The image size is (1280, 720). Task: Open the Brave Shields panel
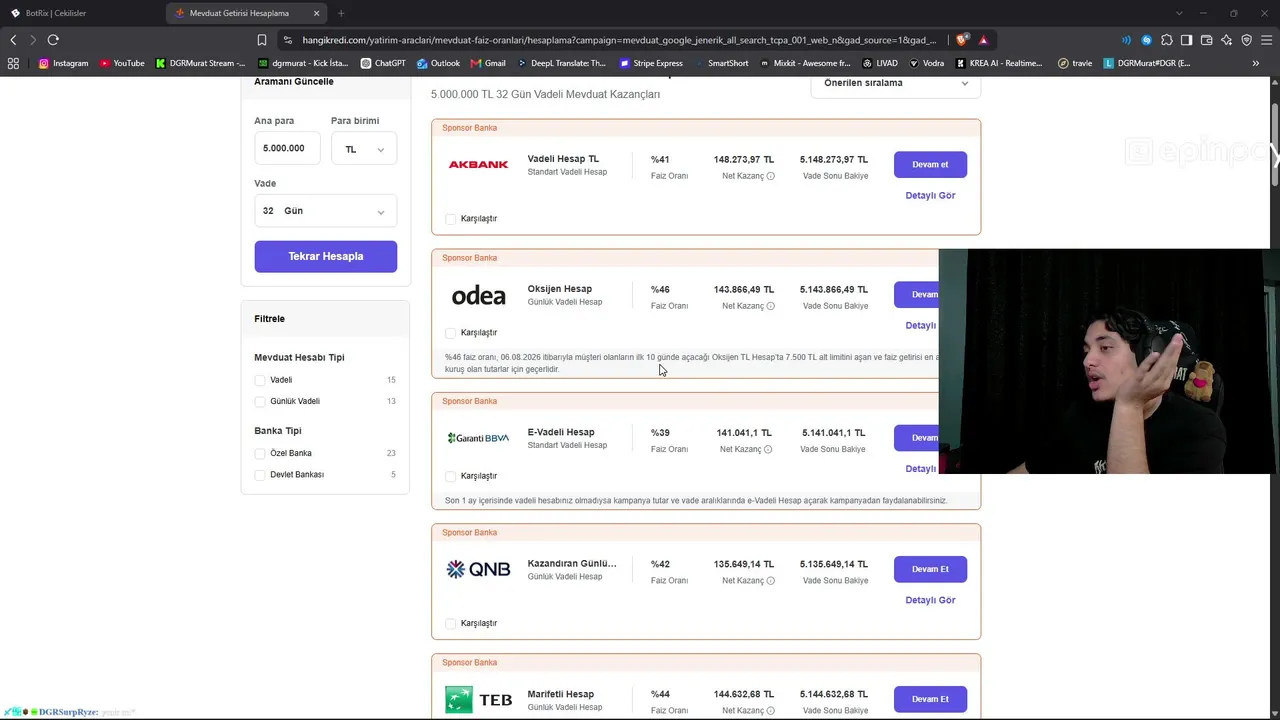(x=962, y=40)
